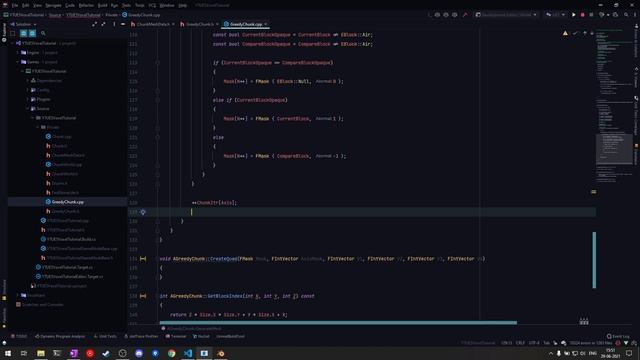Open the Windows Start menu
Image resolution: width=640 pixels, height=360 pixels.
pyautogui.click(x=8, y=353)
